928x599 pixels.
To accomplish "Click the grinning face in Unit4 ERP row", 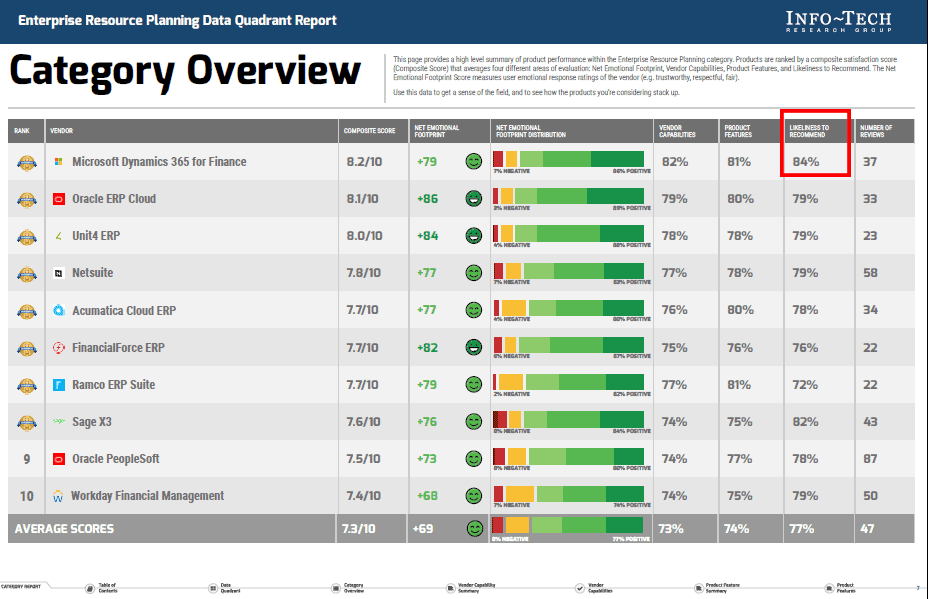I will pos(473,236).
